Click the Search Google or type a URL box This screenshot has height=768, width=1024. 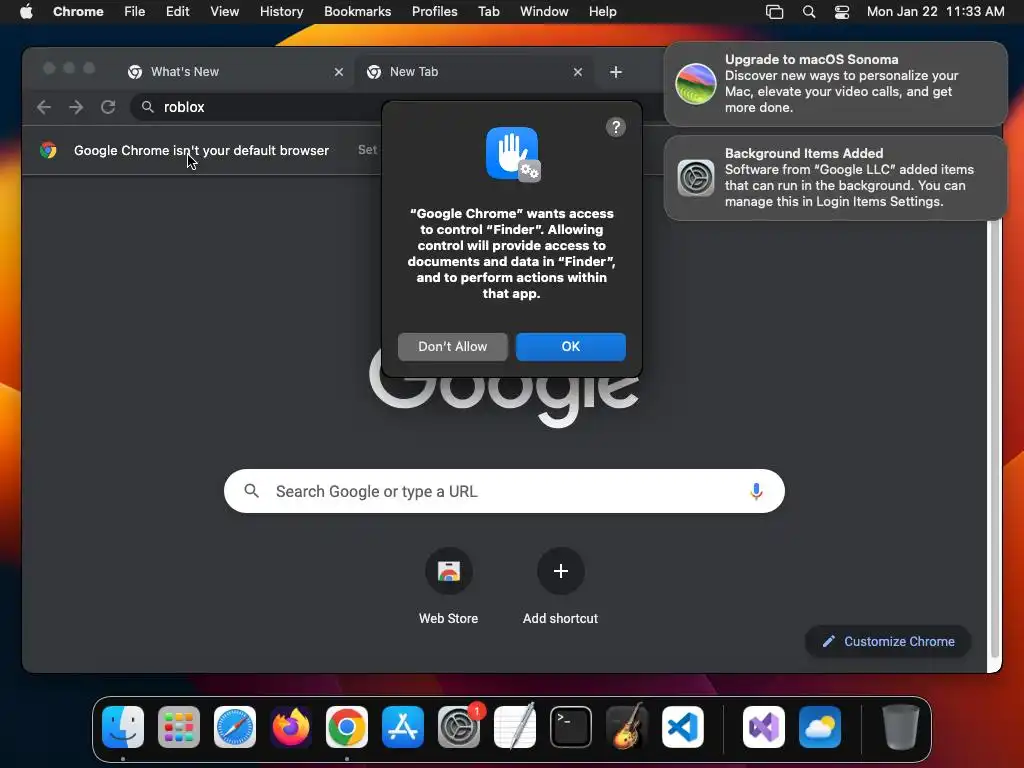504,491
